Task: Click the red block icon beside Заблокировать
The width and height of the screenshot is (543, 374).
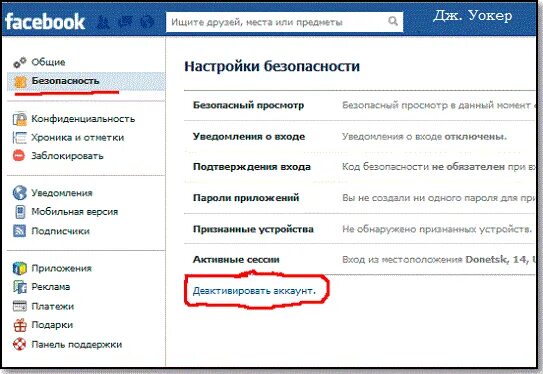Action: (19, 155)
